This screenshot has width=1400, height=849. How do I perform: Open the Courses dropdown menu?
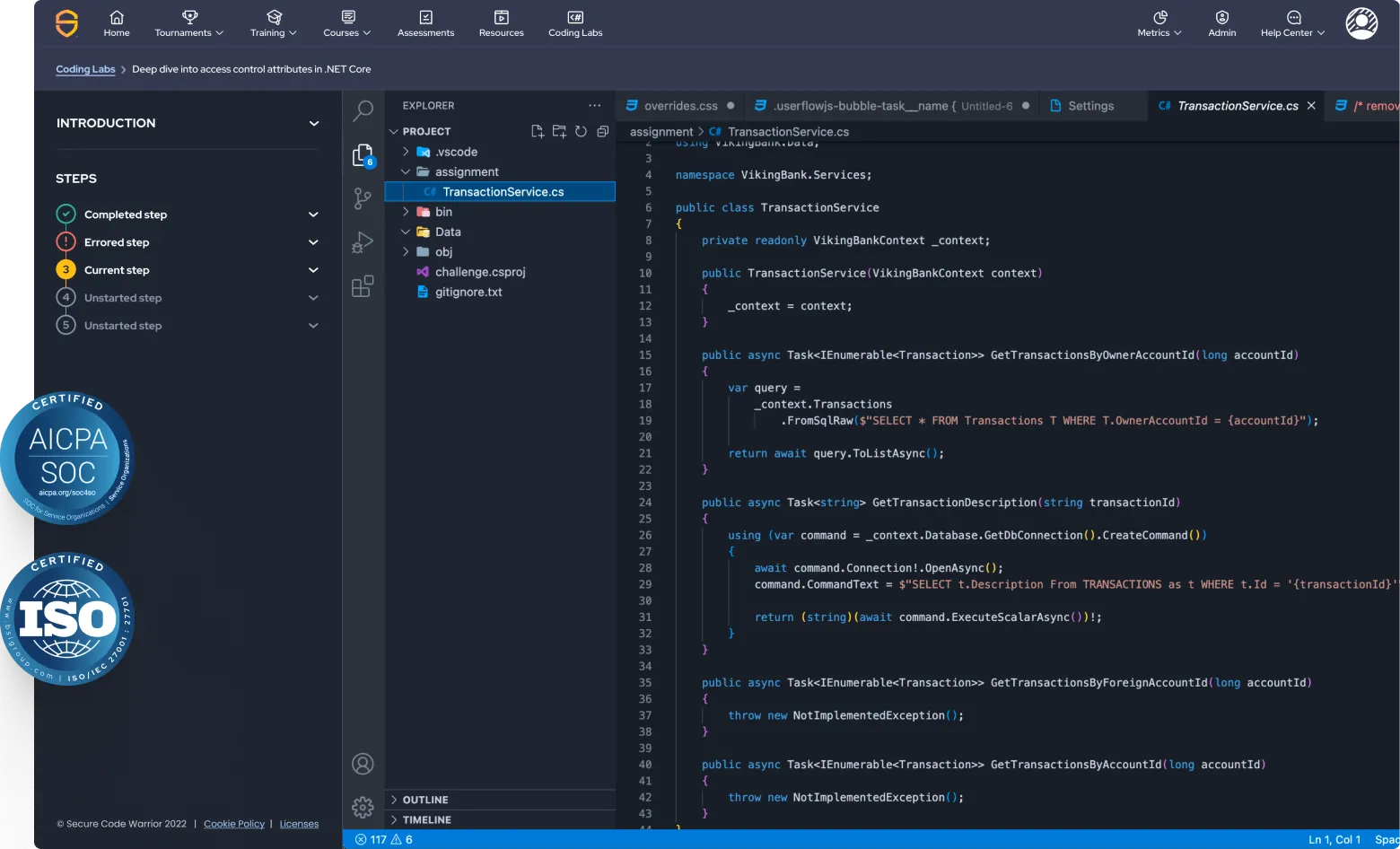point(347,24)
